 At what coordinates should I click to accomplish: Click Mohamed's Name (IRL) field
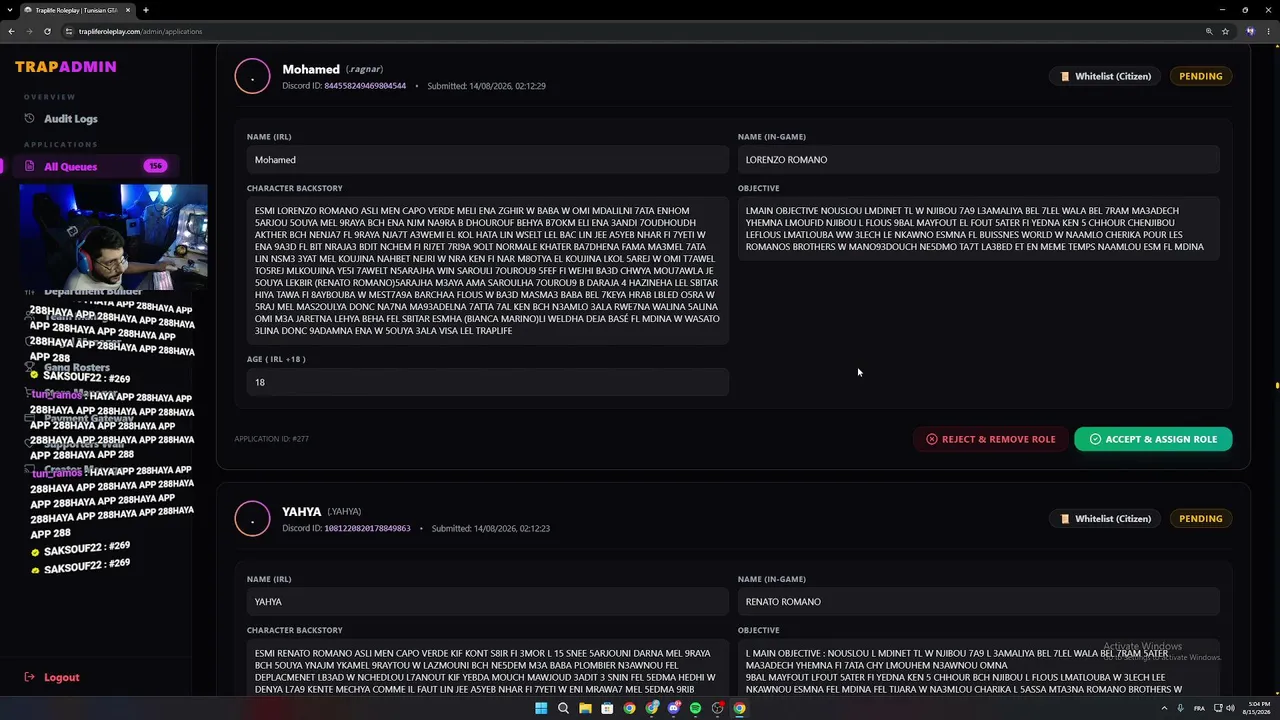coord(488,160)
